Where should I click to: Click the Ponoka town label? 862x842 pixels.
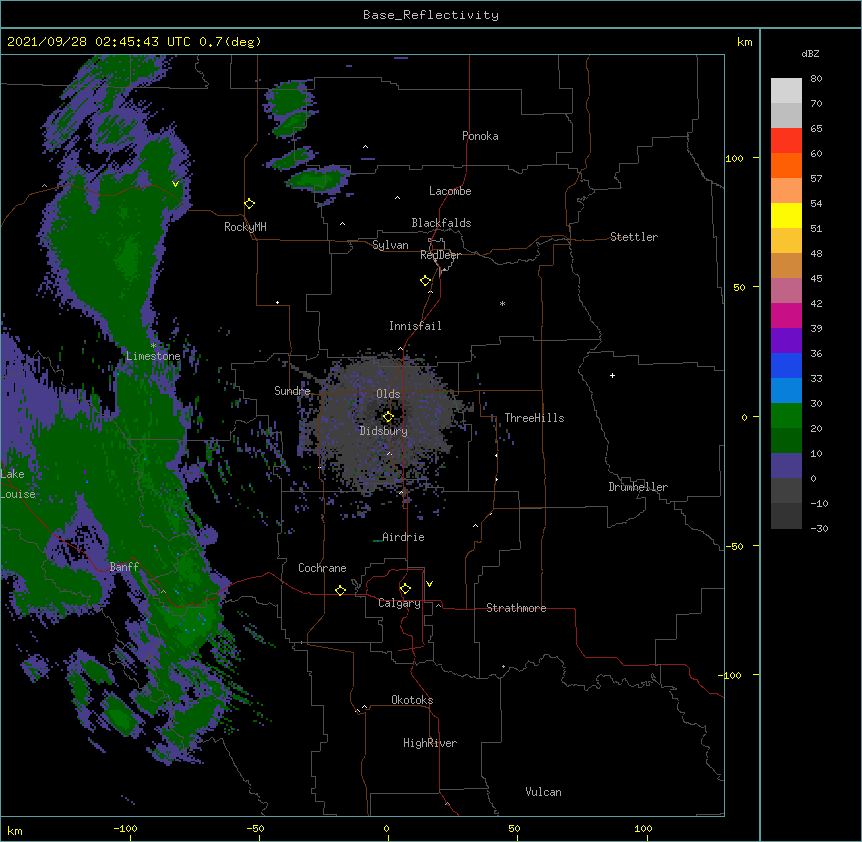point(480,136)
